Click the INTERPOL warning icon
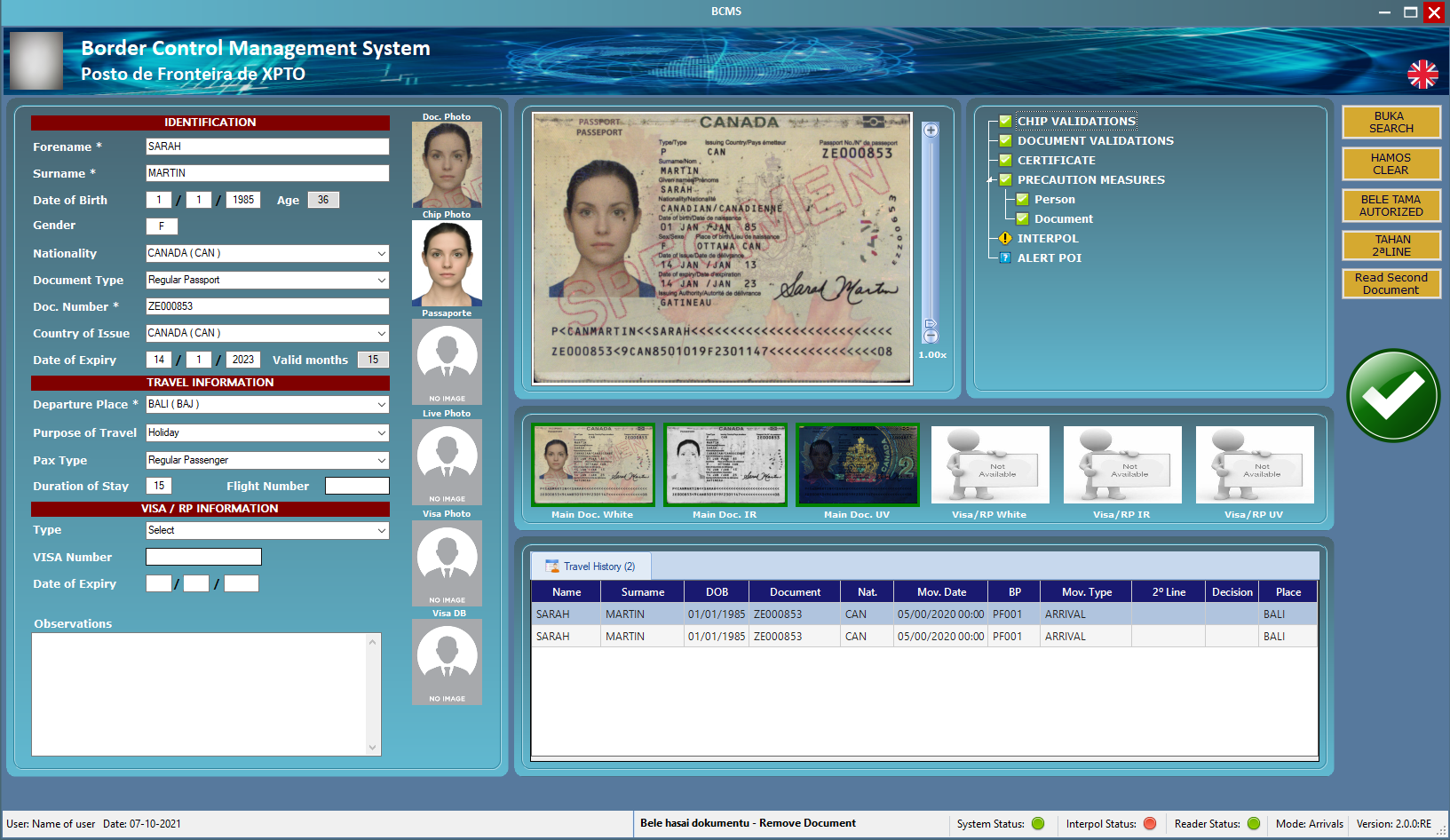The image size is (1450, 840). coord(1005,238)
